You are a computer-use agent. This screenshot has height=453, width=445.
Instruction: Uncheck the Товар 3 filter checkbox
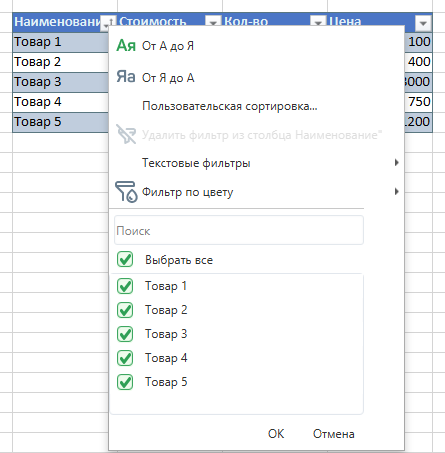[125, 334]
